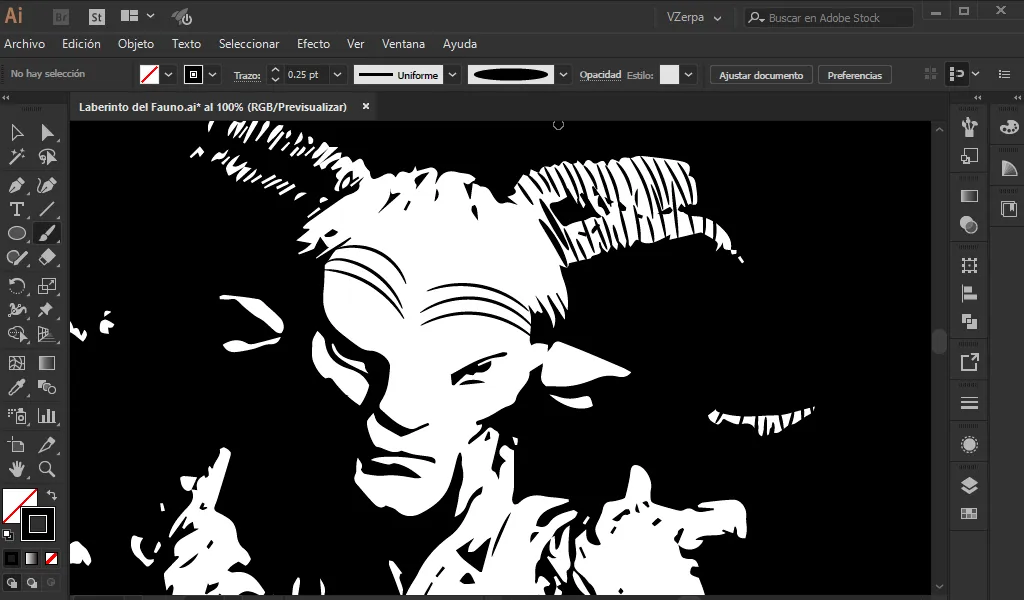Open Adobe Bridge via Br icon
Viewport: 1024px width, 600px height.
[x=61, y=18]
